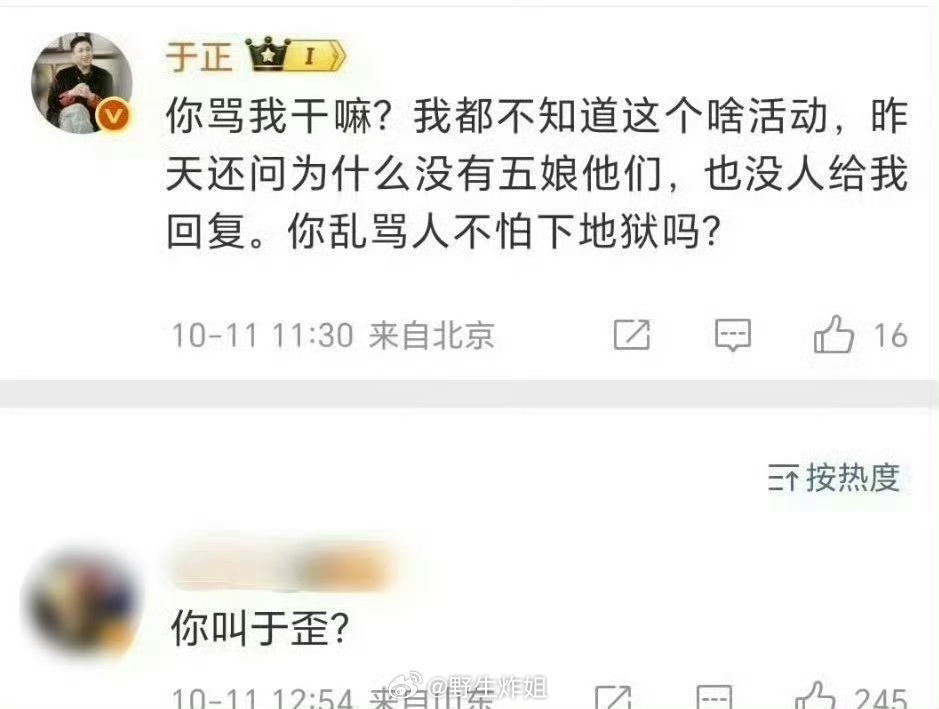Viewport: 939px width, 709px height.
Task: Tap reply icon on the reply comment
Action: click(714, 698)
